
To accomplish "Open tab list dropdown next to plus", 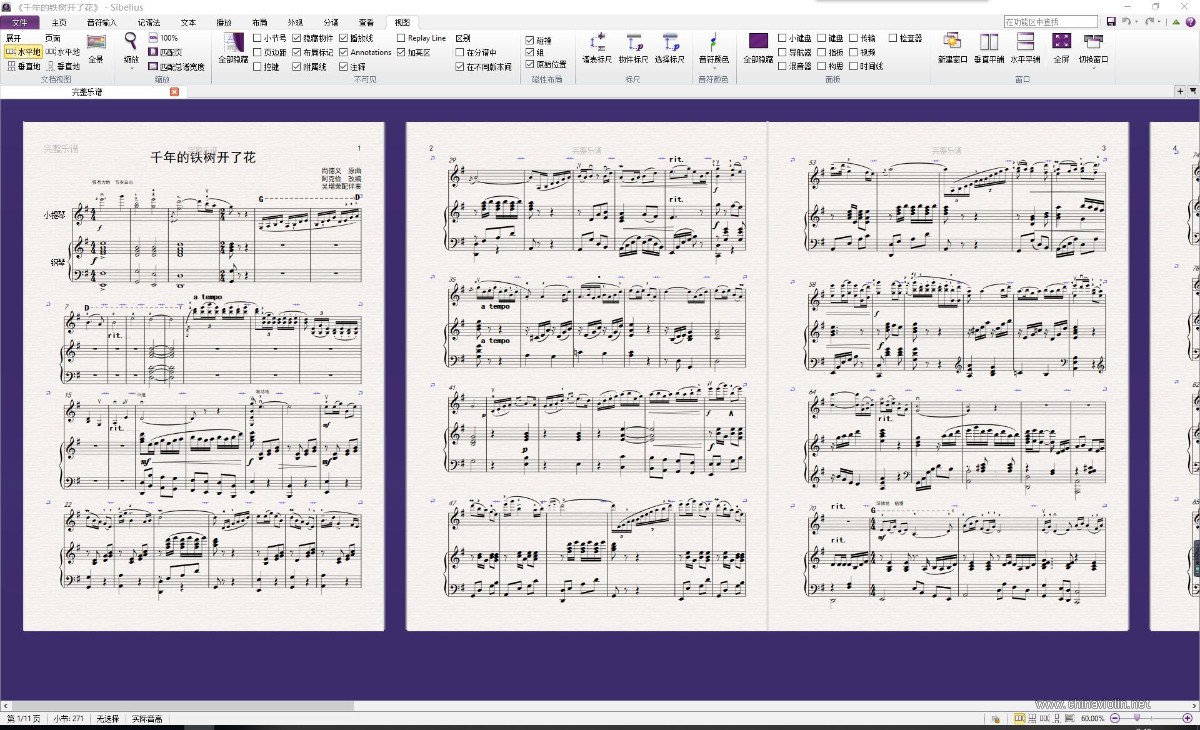I will pyautogui.click(x=1192, y=91).
